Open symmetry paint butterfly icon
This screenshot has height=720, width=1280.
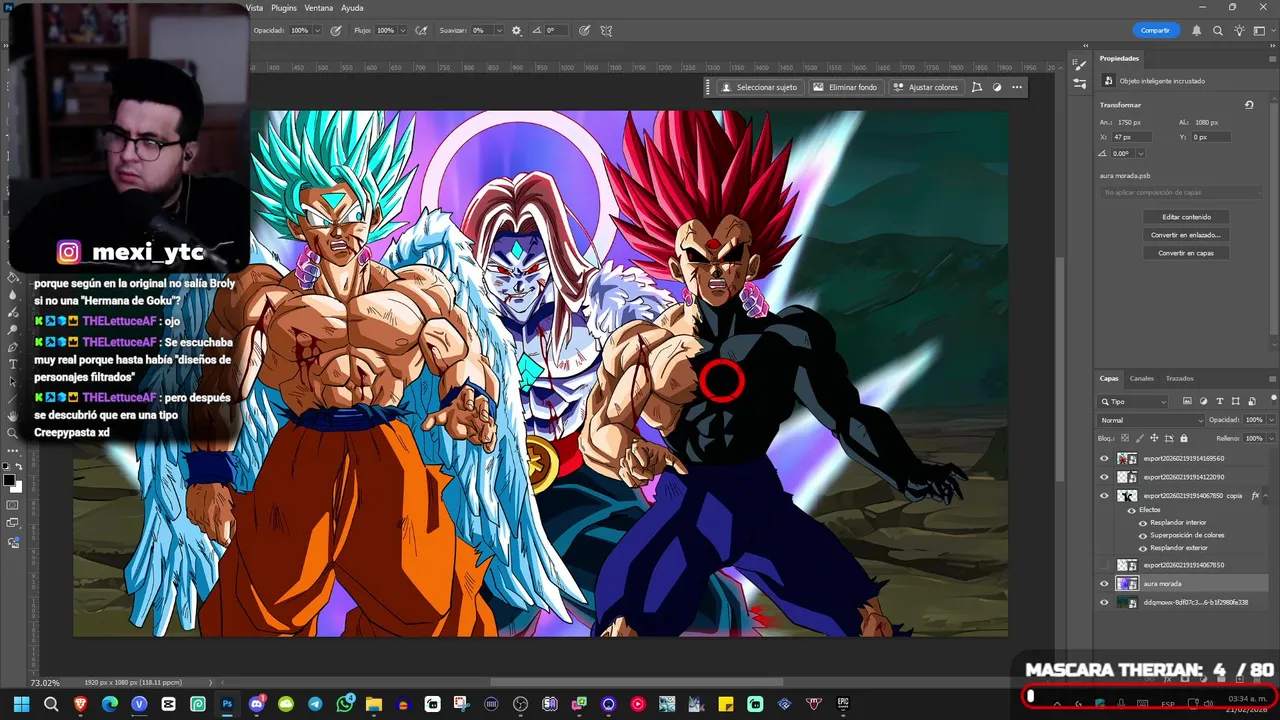point(606,30)
